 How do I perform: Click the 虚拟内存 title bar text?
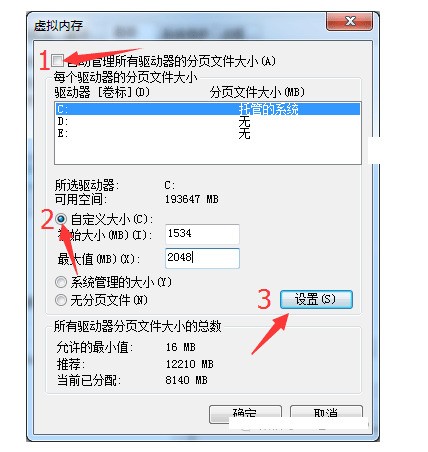coord(58,26)
